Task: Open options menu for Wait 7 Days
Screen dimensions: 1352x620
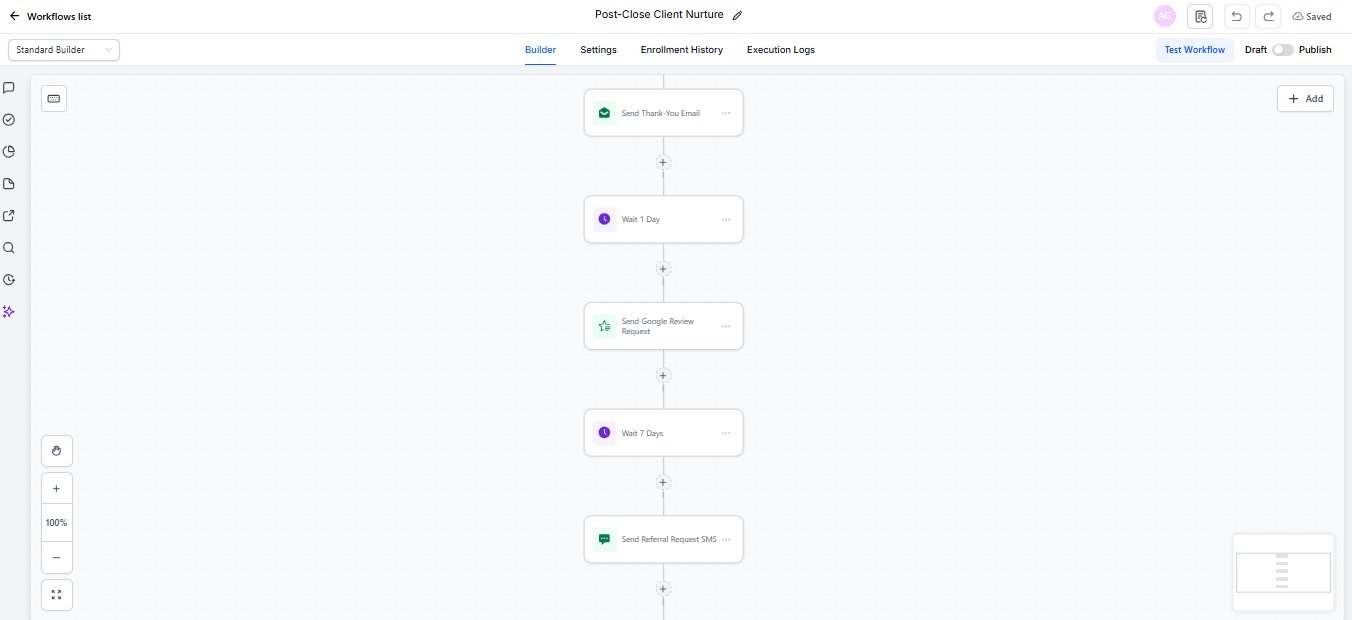Action: [726, 433]
